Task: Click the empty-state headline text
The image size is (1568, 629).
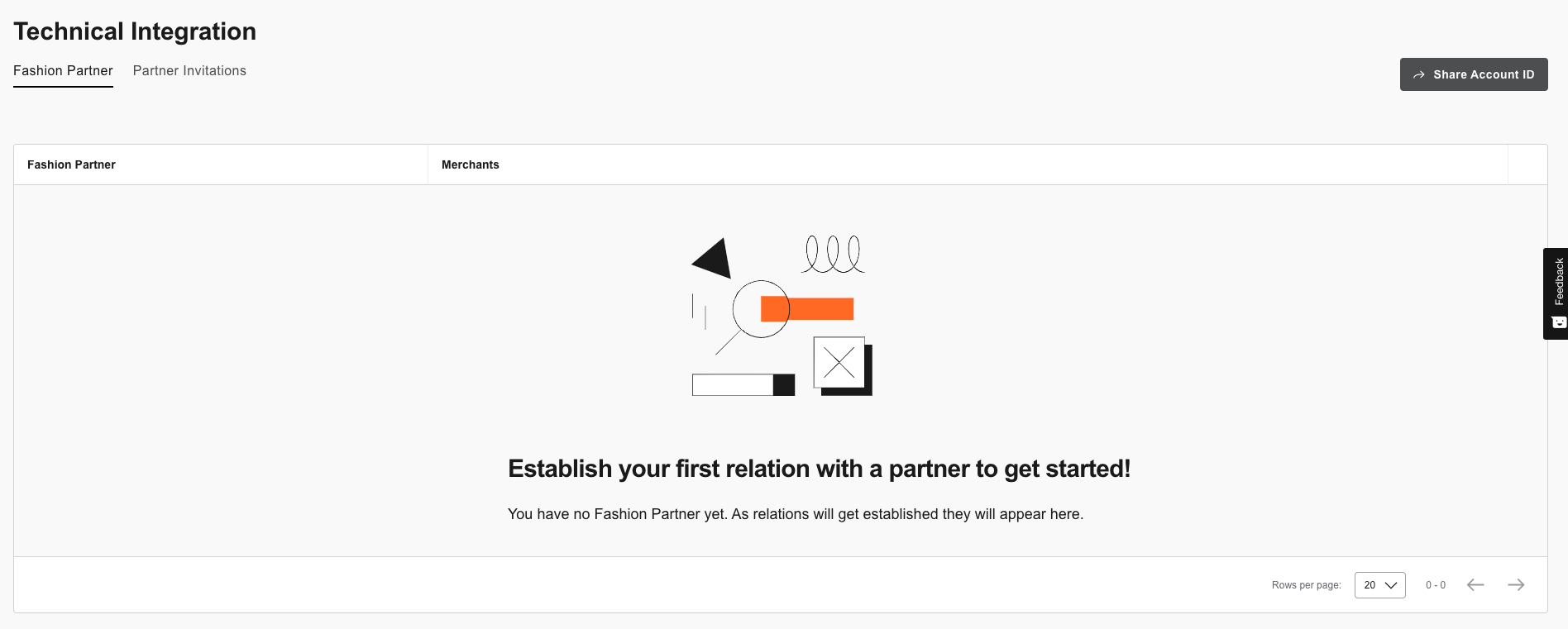Action: [x=819, y=469]
